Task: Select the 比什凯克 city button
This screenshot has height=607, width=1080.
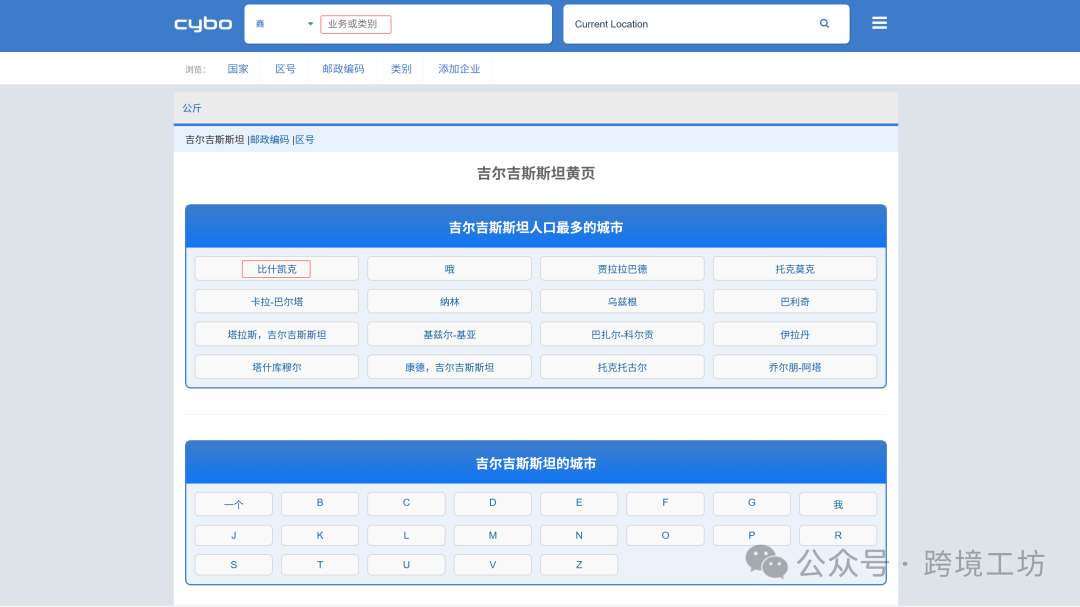Action: click(x=276, y=268)
